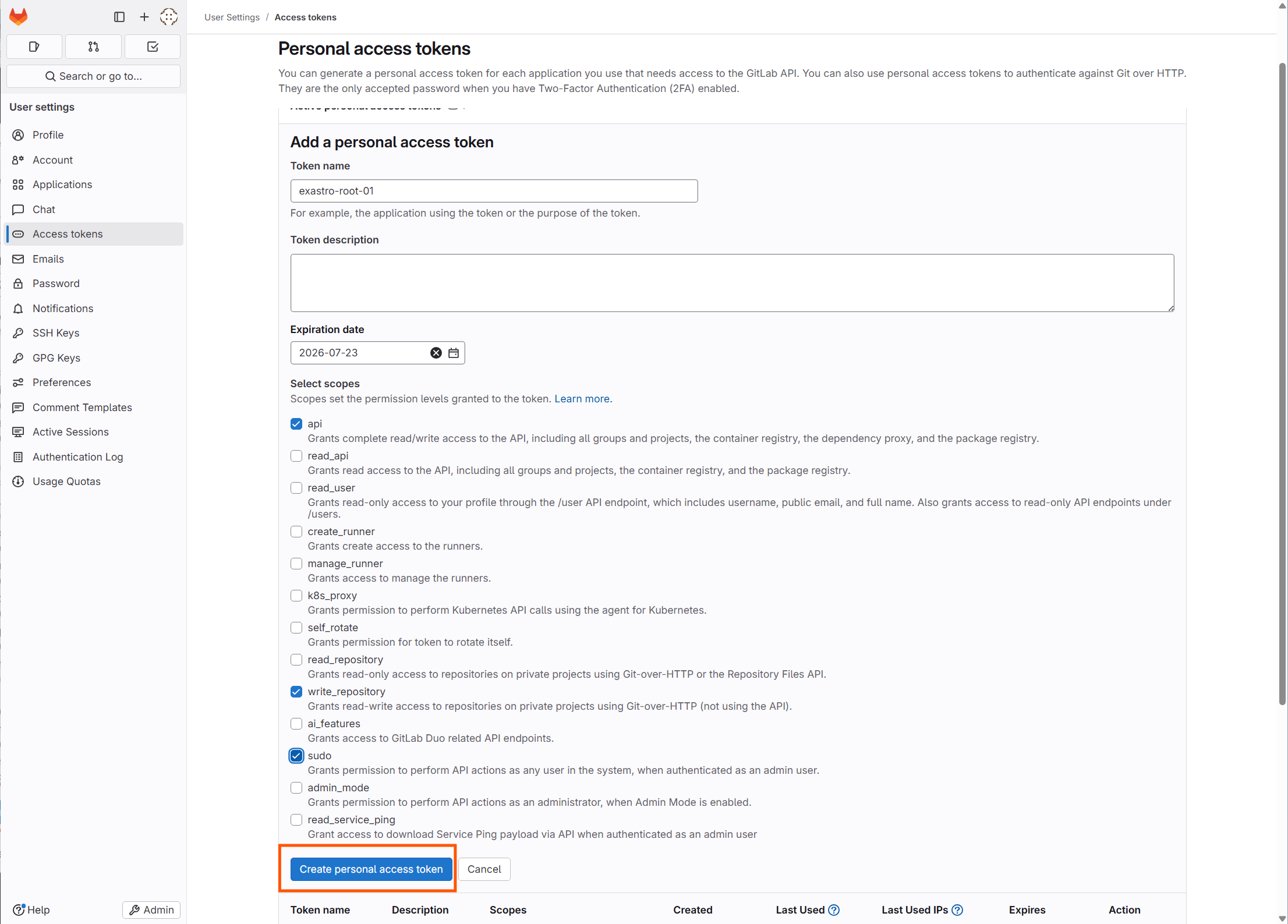1288x924 pixels.
Task: Click the plus create new icon
Action: coord(144,17)
